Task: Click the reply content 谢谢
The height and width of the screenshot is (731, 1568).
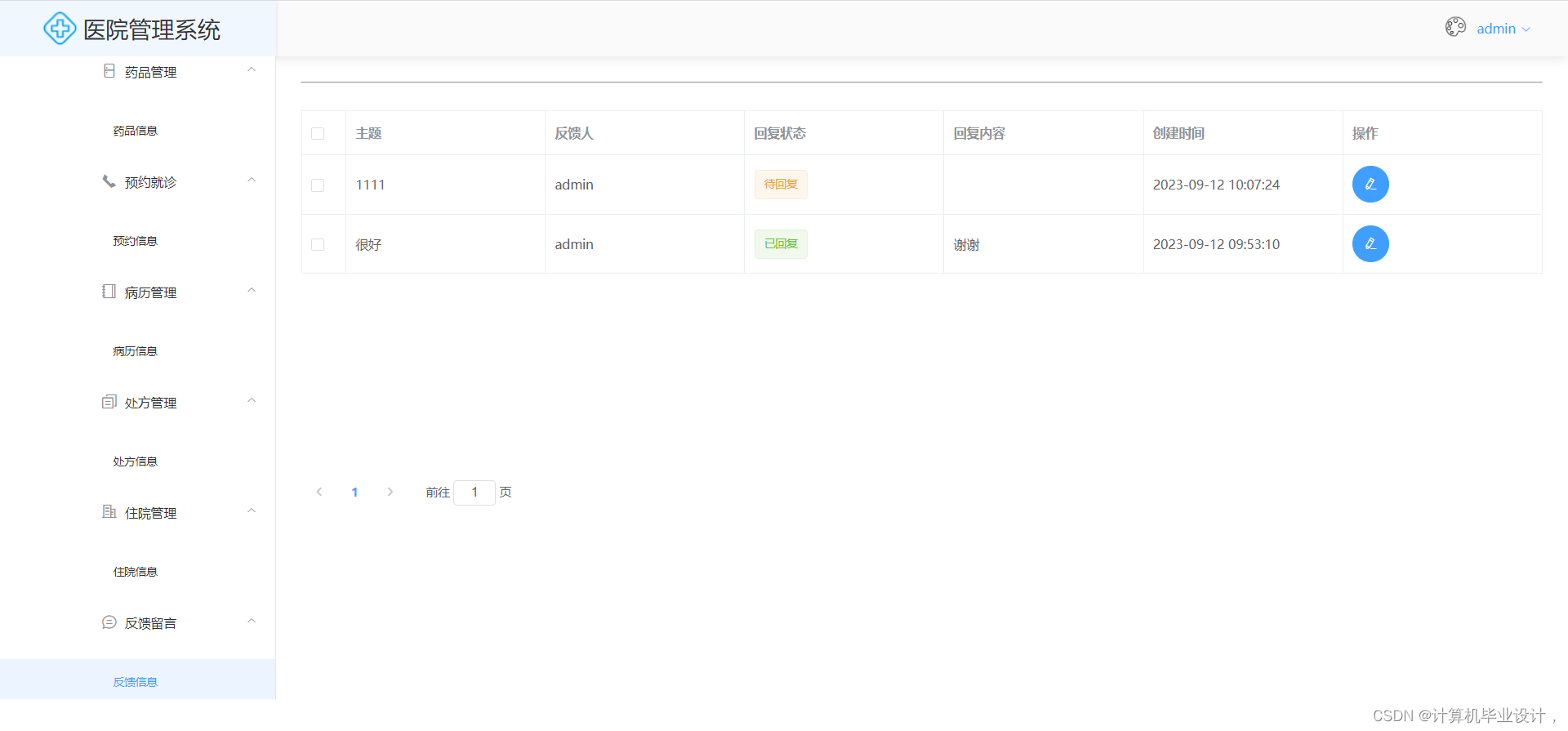Action: 966,244
